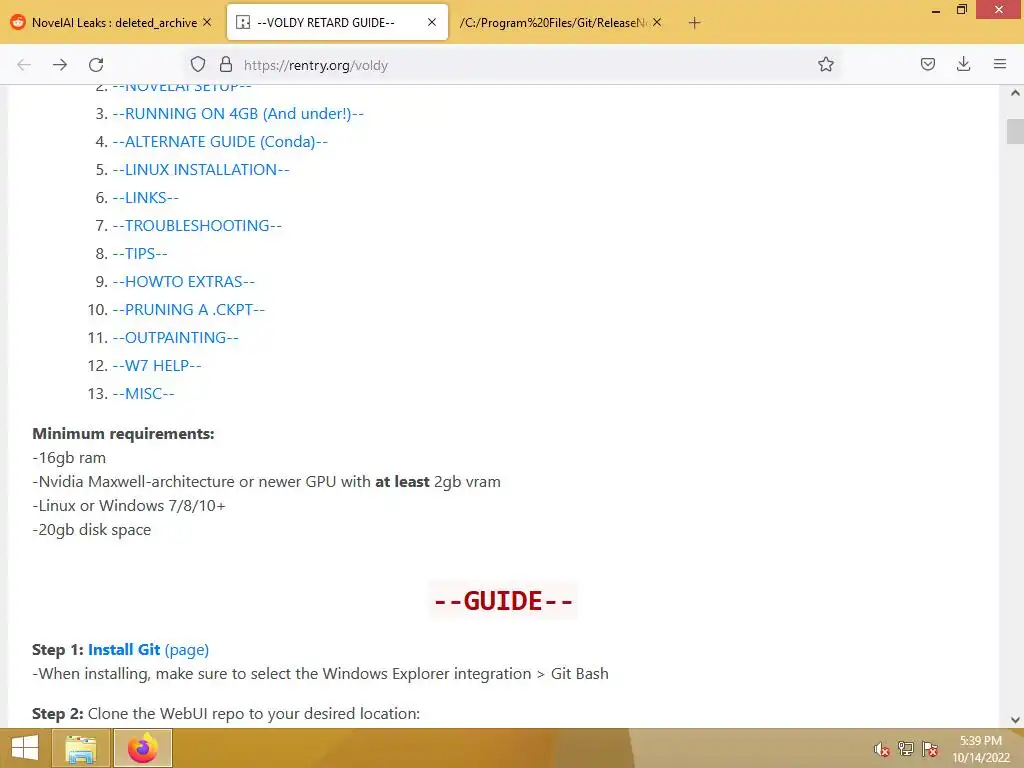This screenshot has width=1024, height=768.
Task: Click the network tray icon
Action: [906, 748]
